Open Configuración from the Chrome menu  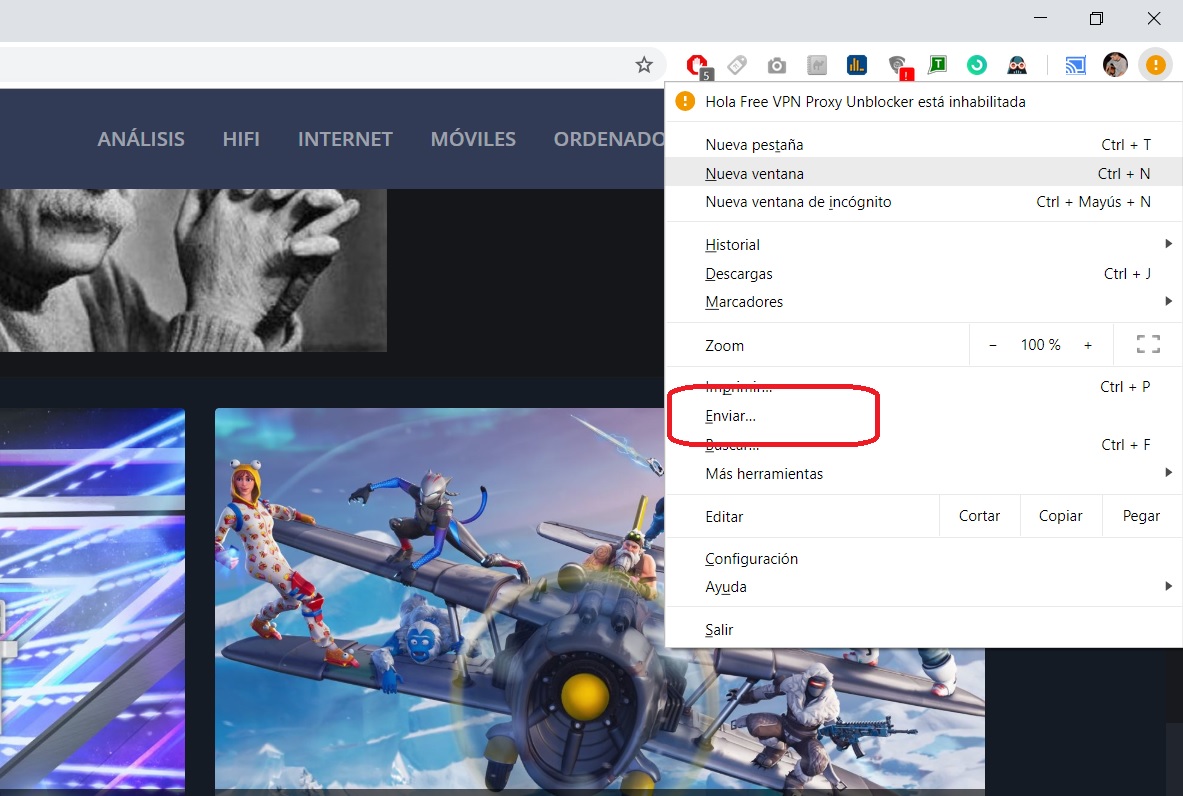coord(751,559)
